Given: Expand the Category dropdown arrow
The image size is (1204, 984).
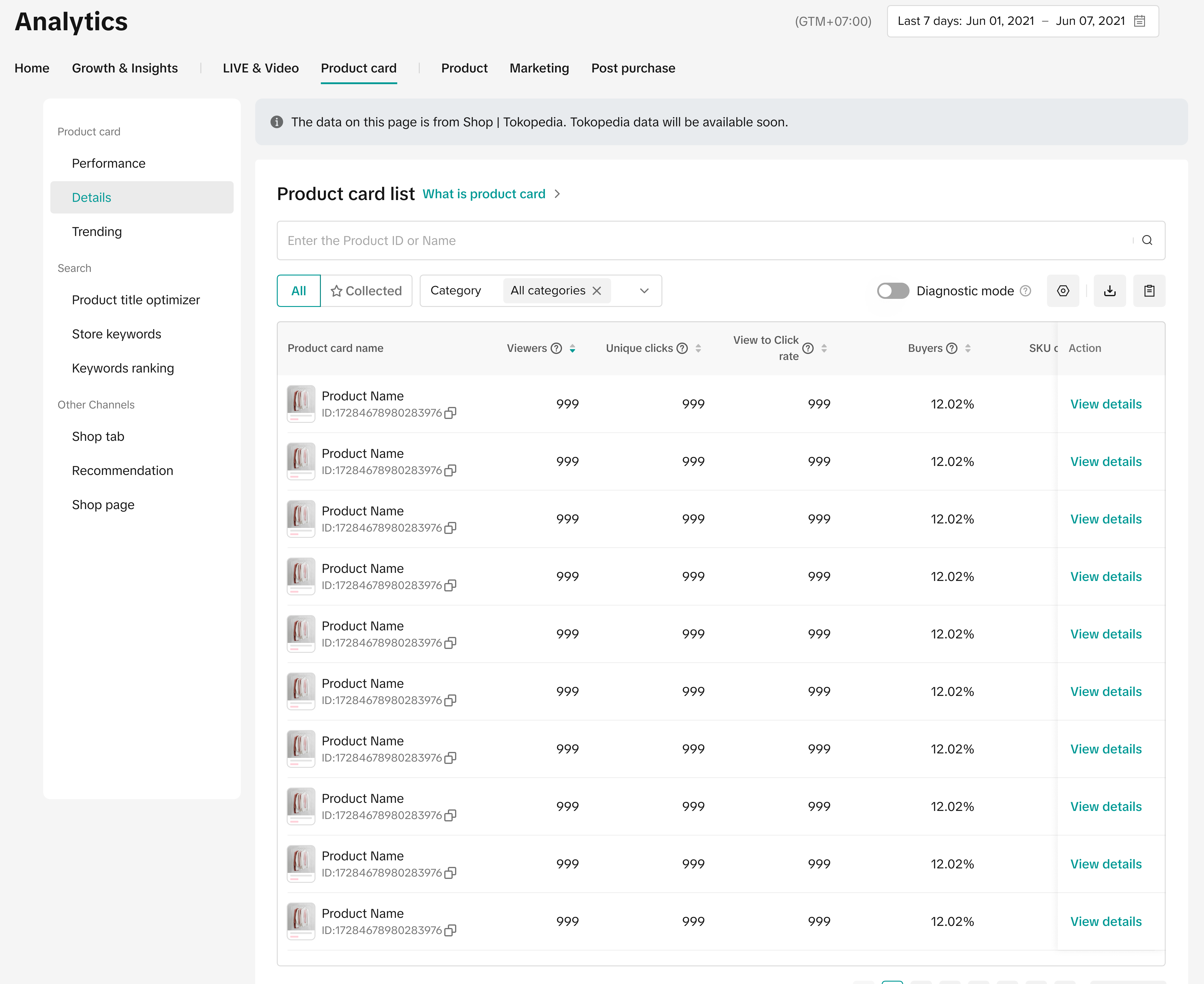Looking at the screenshot, I should click(644, 291).
